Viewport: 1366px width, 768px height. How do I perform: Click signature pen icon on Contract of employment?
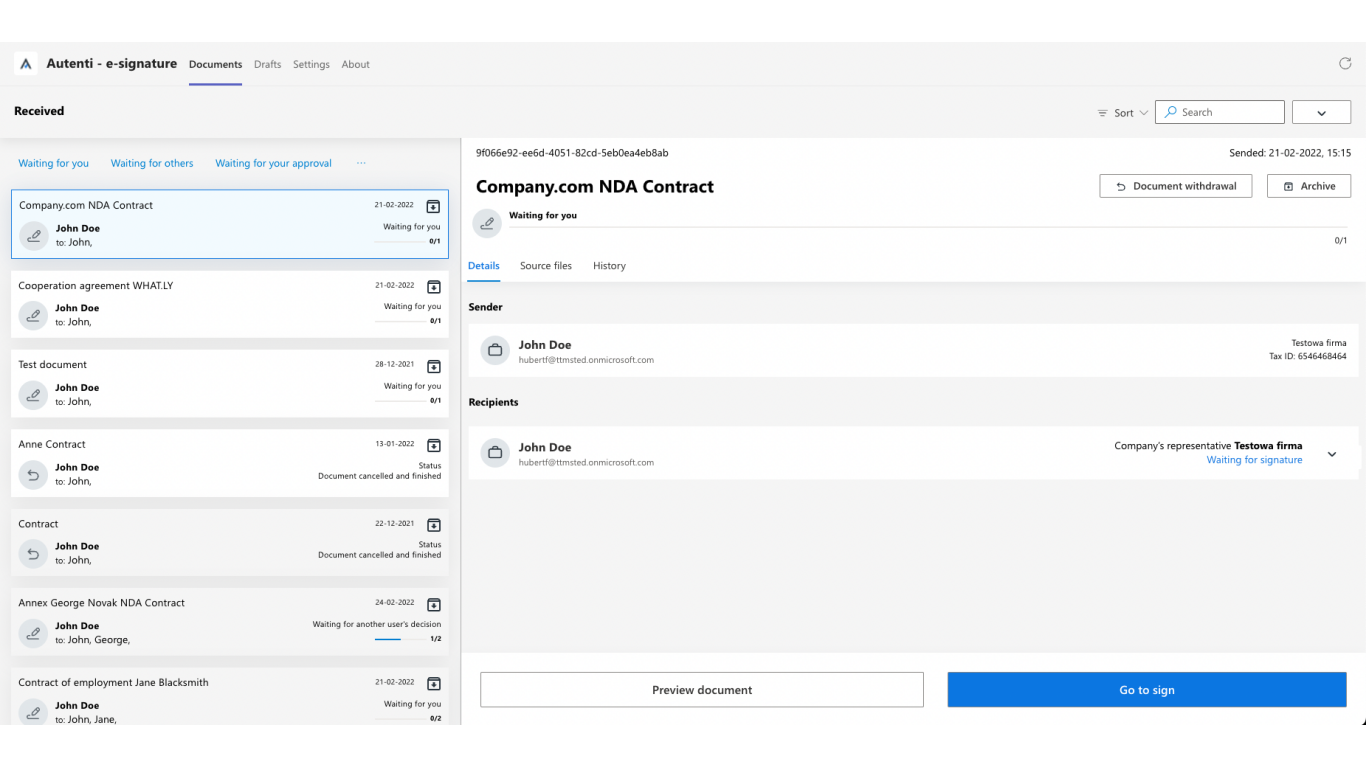click(x=34, y=712)
